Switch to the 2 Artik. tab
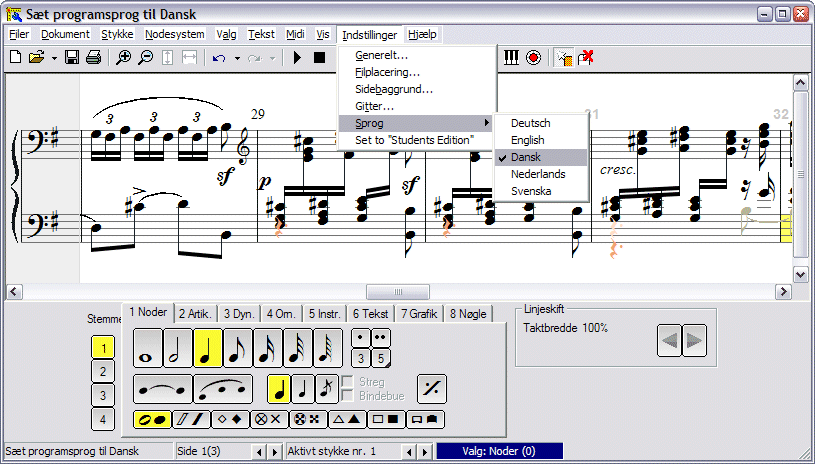This screenshot has width=815, height=464. [x=195, y=314]
